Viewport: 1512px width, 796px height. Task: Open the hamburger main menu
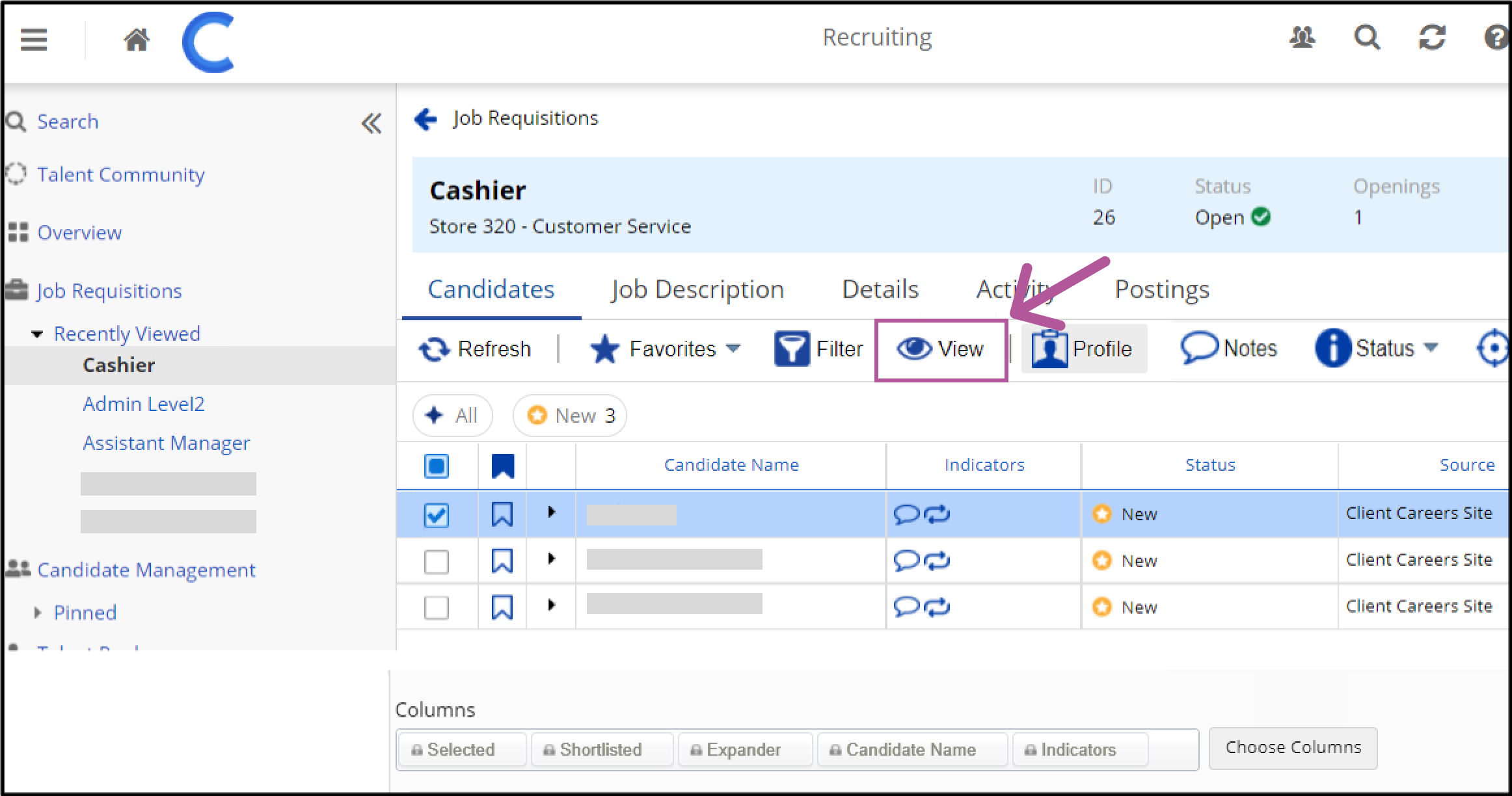34,40
